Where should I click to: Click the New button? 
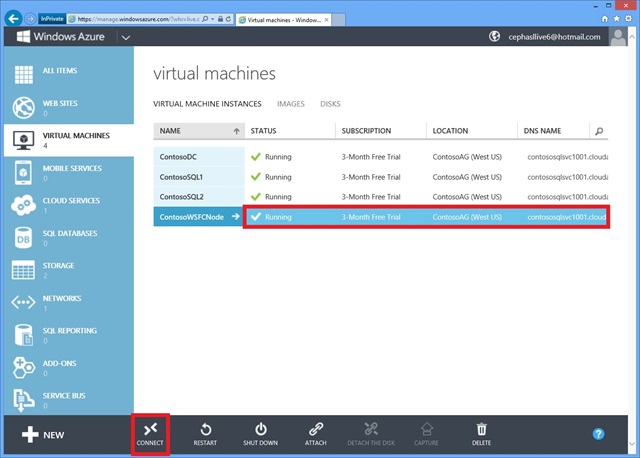click(x=44, y=435)
